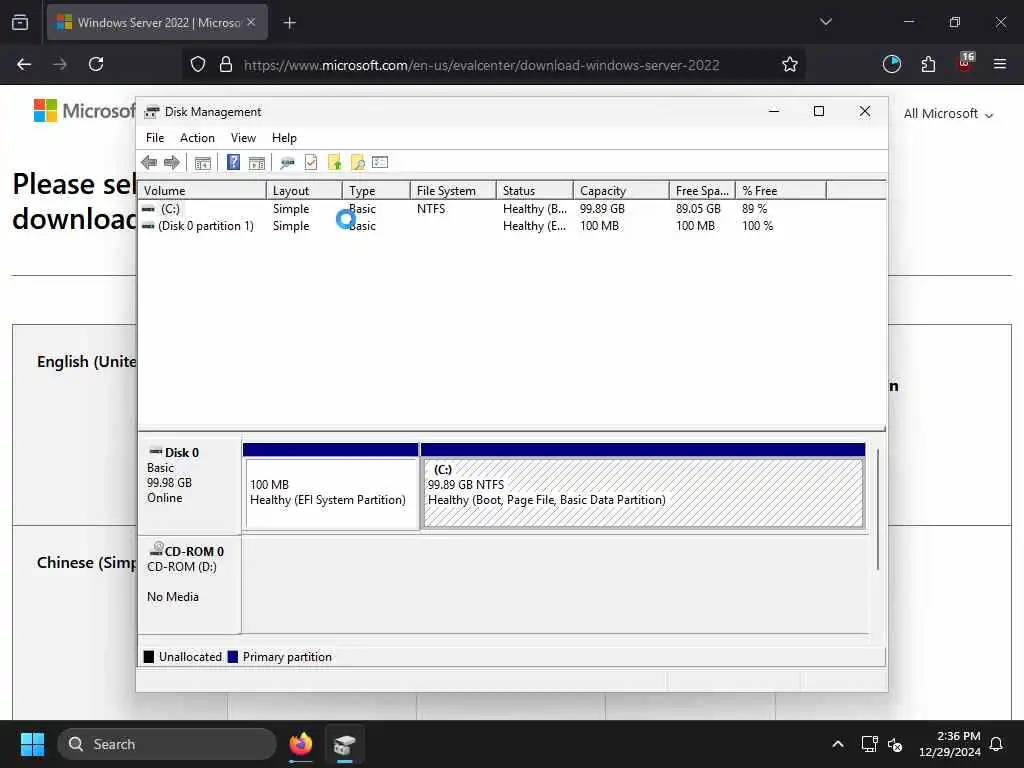Click the settings list view toolbar icon
Screen dimensions: 1024x768
point(380,162)
